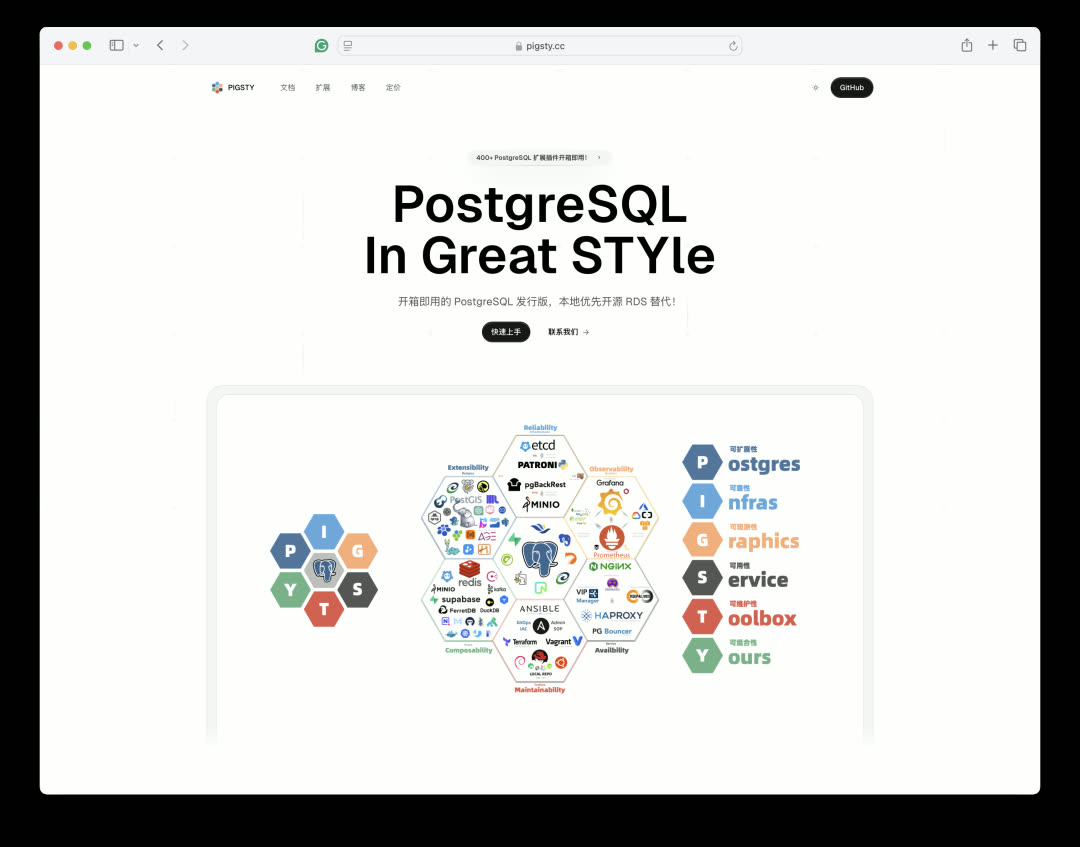Reload the pigsty.cc page
This screenshot has width=1080, height=847.
(733, 46)
